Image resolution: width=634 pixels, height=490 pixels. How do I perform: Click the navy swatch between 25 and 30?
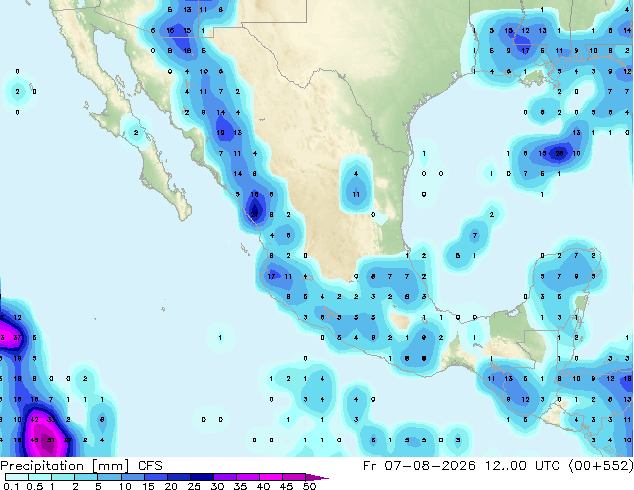(x=202, y=477)
